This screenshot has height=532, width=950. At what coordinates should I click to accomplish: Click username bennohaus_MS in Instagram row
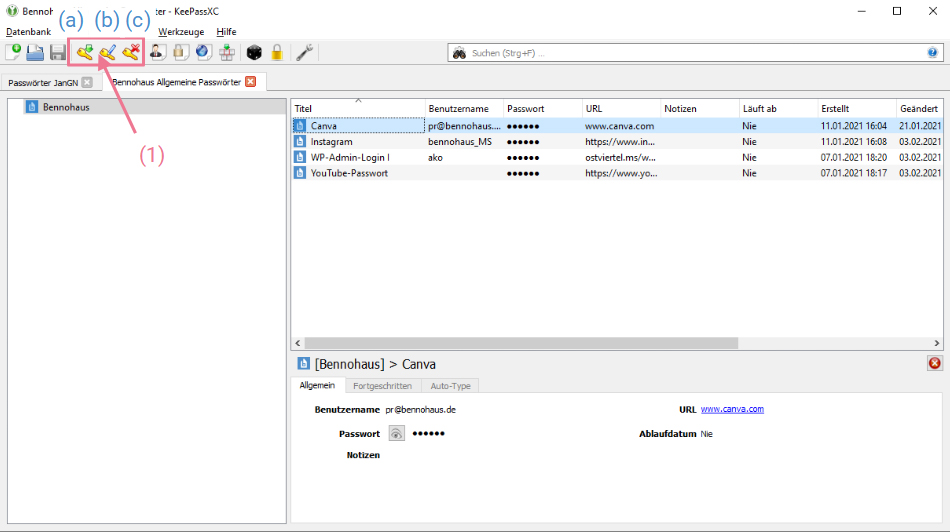pyautogui.click(x=460, y=141)
